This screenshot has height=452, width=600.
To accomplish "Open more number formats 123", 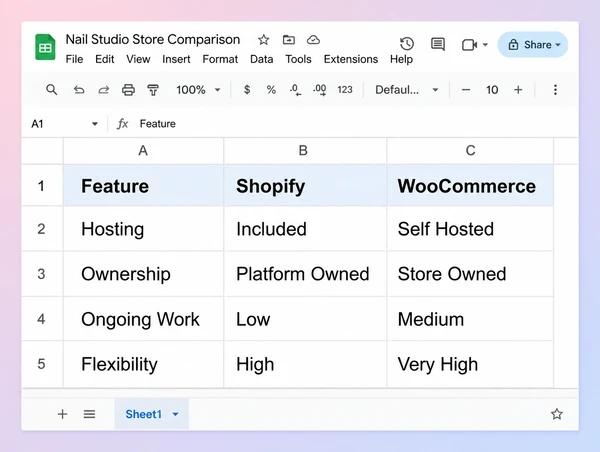I will [345, 90].
